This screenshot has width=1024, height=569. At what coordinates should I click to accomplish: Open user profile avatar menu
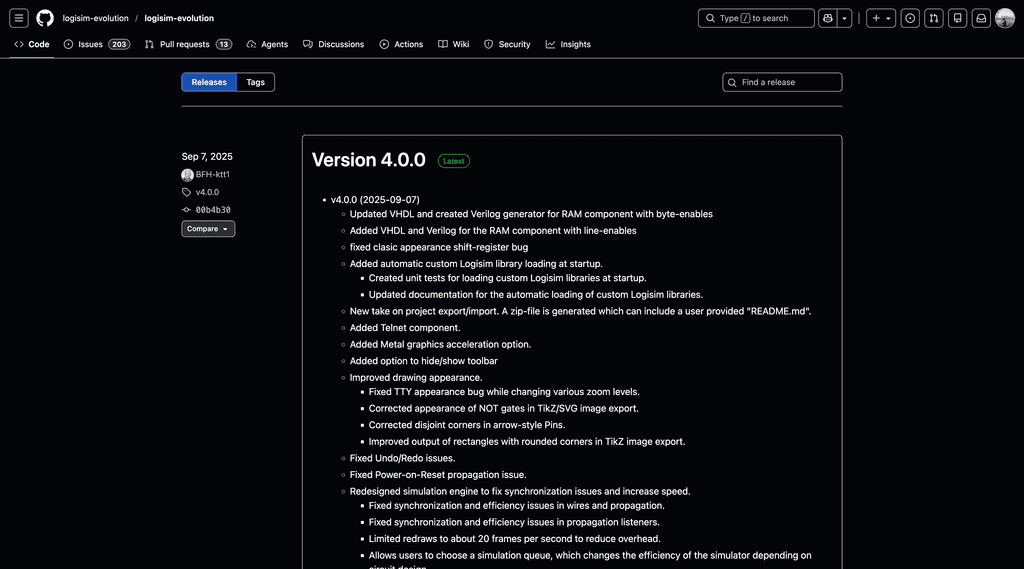click(x=1005, y=18)
